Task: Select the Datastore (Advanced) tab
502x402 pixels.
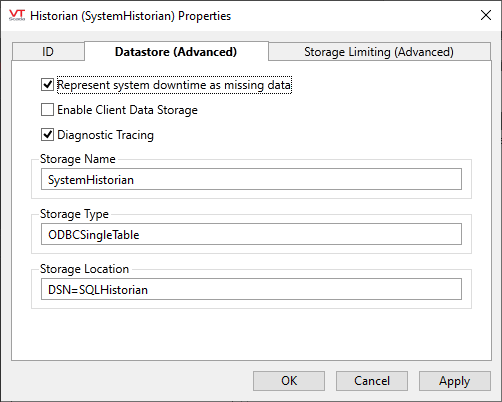Action: tap(176, 52)
